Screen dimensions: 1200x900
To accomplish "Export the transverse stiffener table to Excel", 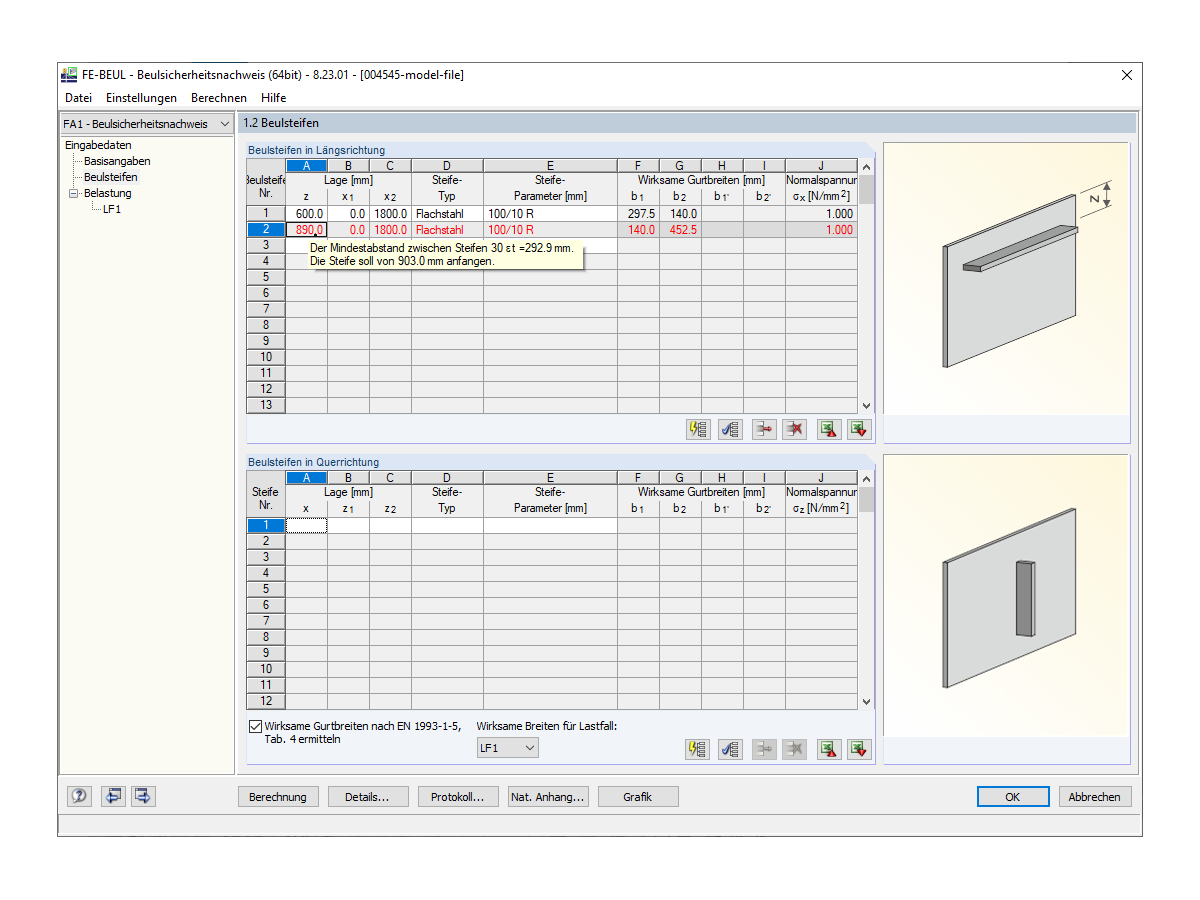I will click(858, 749).
